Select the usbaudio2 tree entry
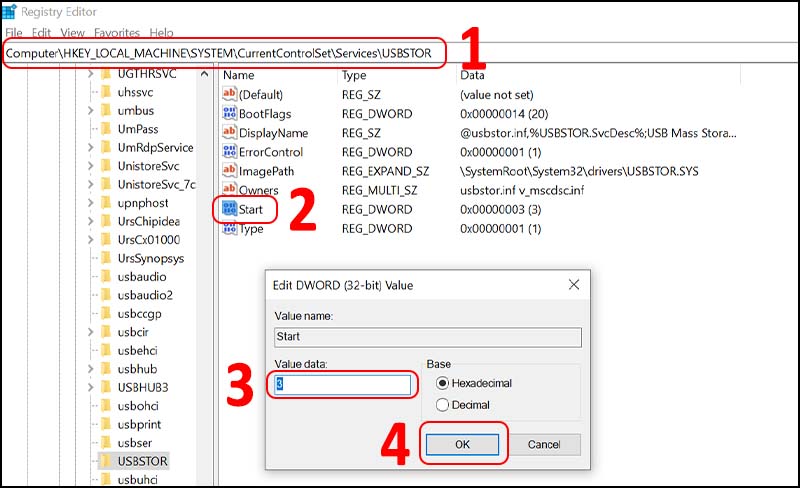 tap(145, 295)
